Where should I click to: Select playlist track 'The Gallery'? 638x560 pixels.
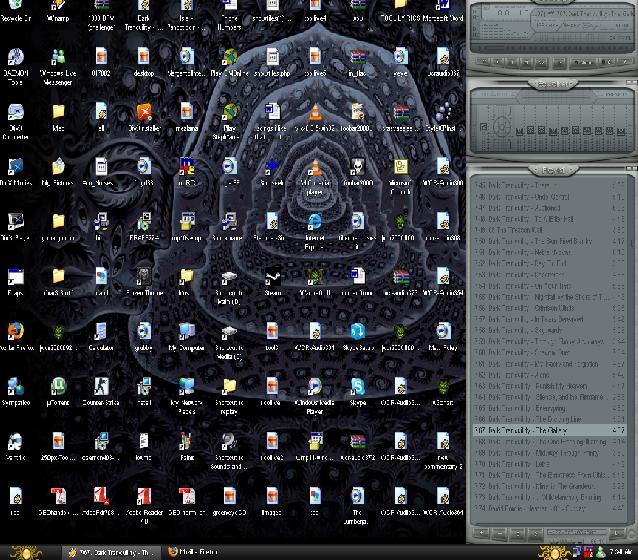pyautogui.click(x=549, y=430)
